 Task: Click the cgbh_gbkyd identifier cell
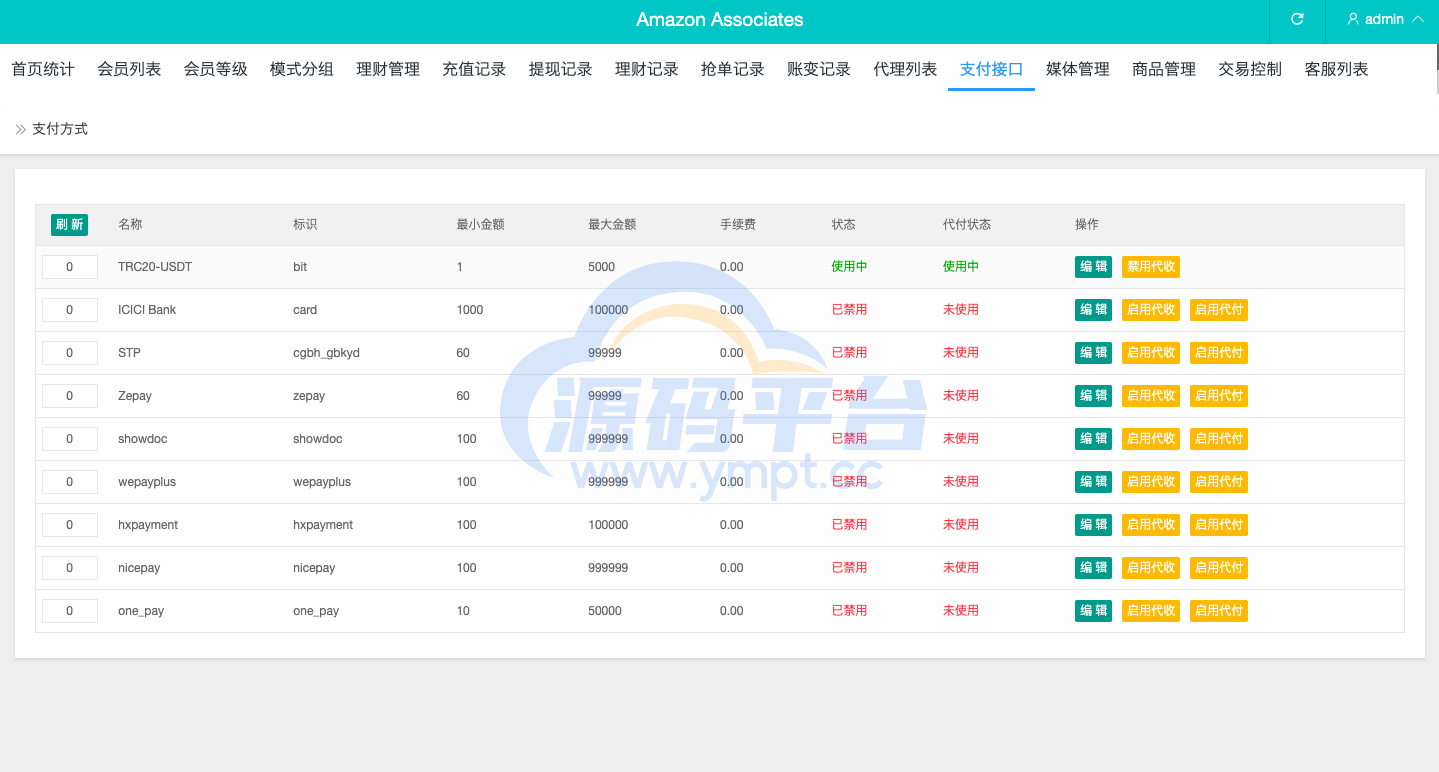tap(326, 353)
